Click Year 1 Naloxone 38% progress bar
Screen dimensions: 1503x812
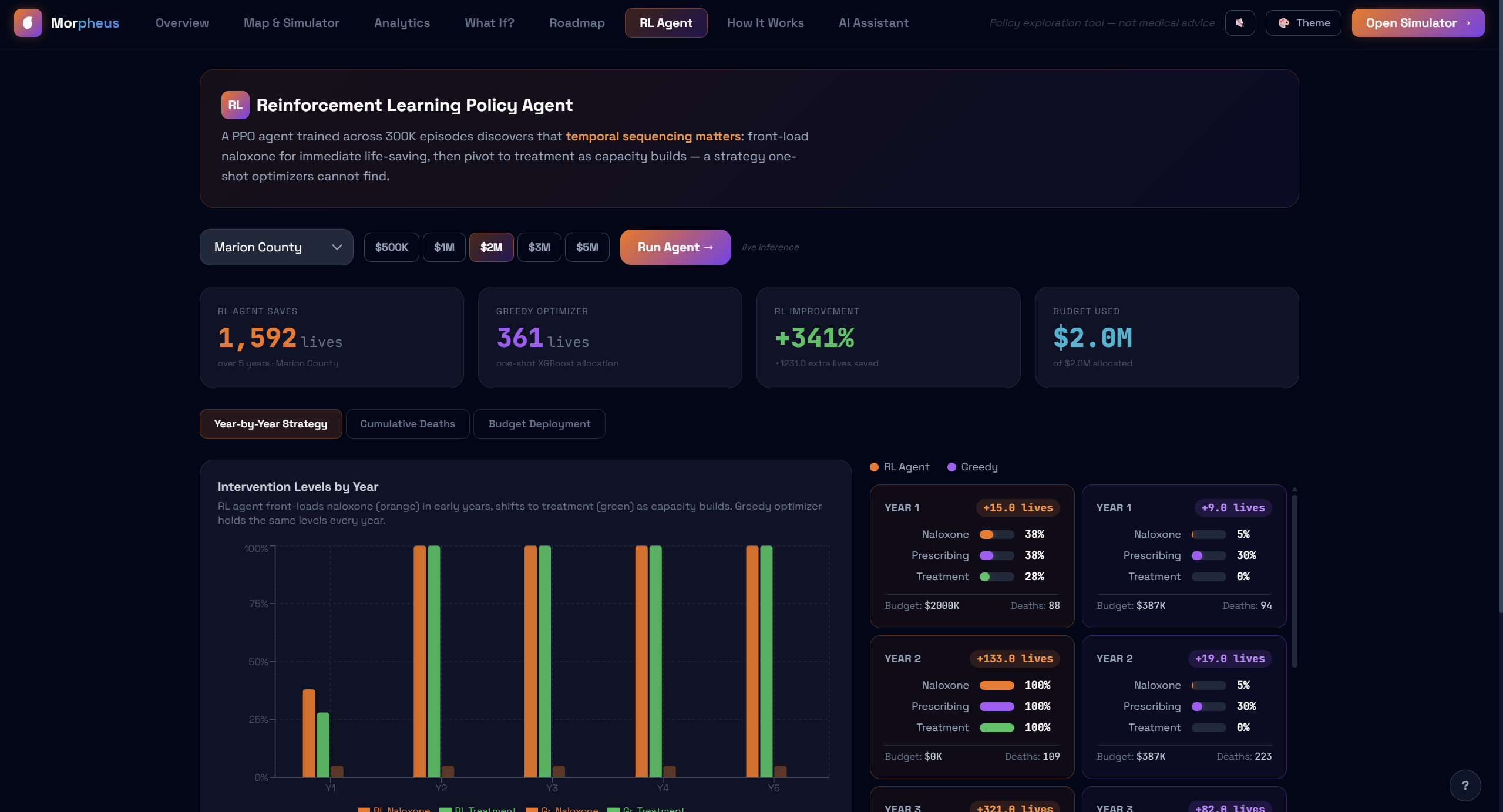[996, 534]
